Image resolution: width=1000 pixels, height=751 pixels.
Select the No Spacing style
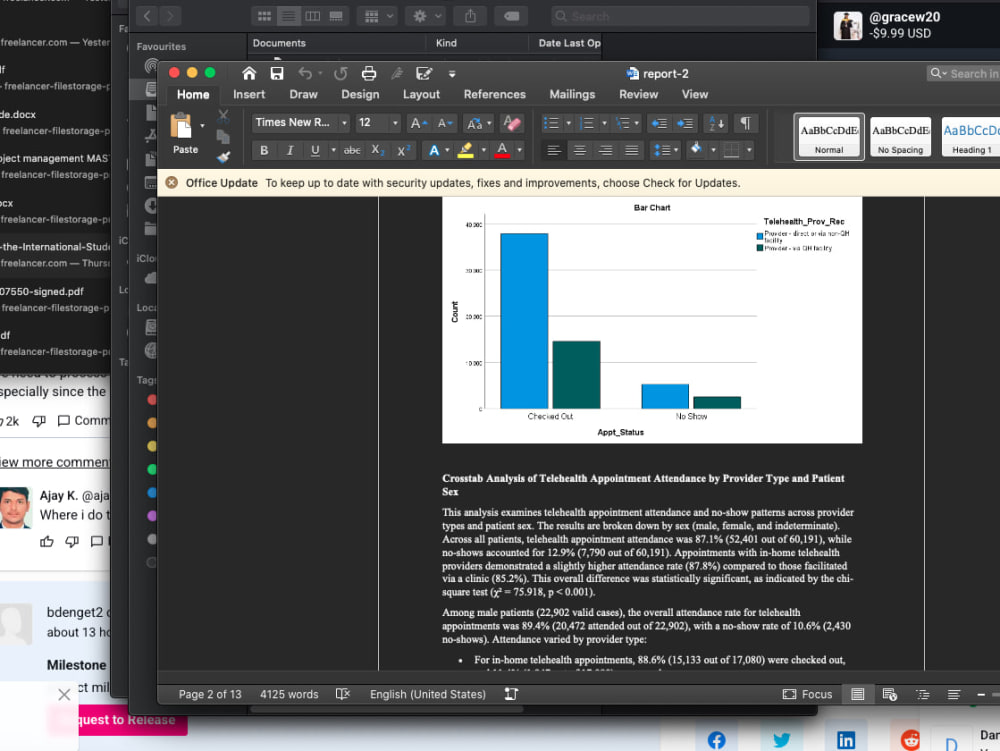click(901, 136)
